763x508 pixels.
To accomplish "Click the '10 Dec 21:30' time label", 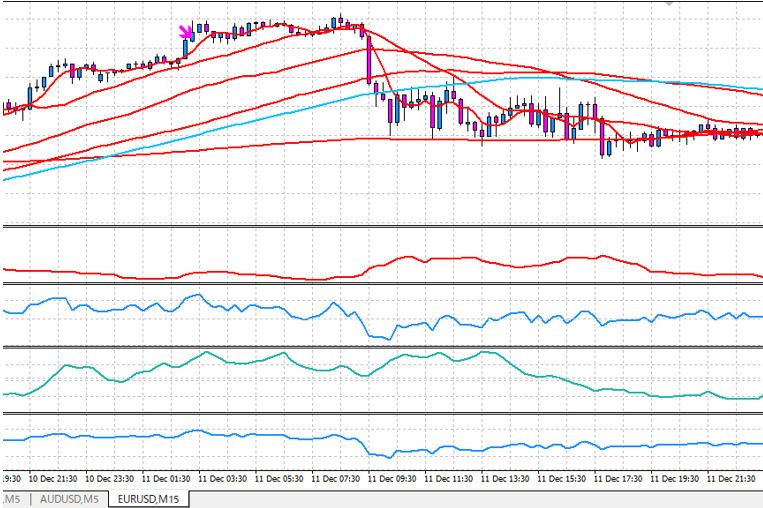I will click(x=53, y=479).
